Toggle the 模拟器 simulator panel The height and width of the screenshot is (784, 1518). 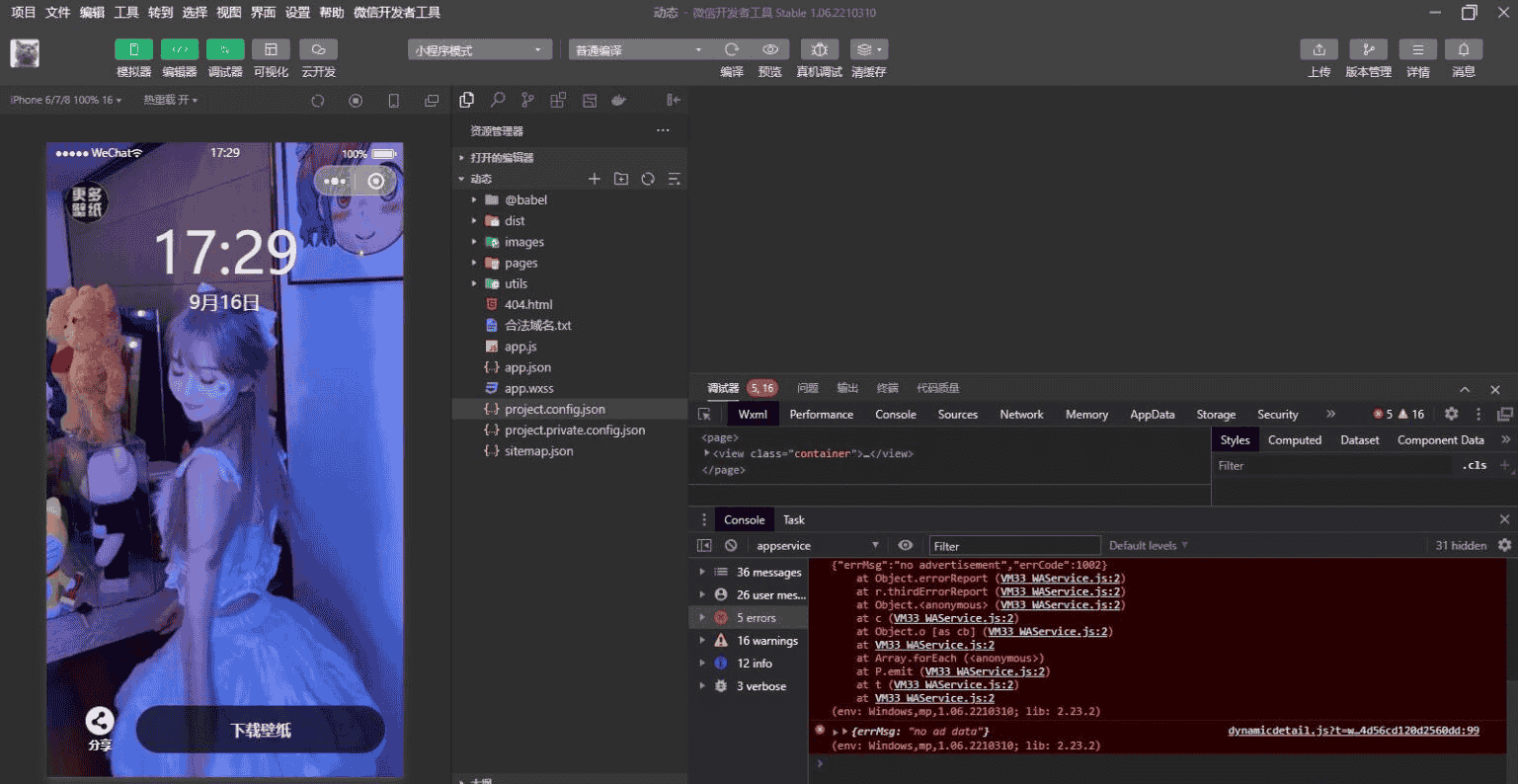tap(133, 49)
